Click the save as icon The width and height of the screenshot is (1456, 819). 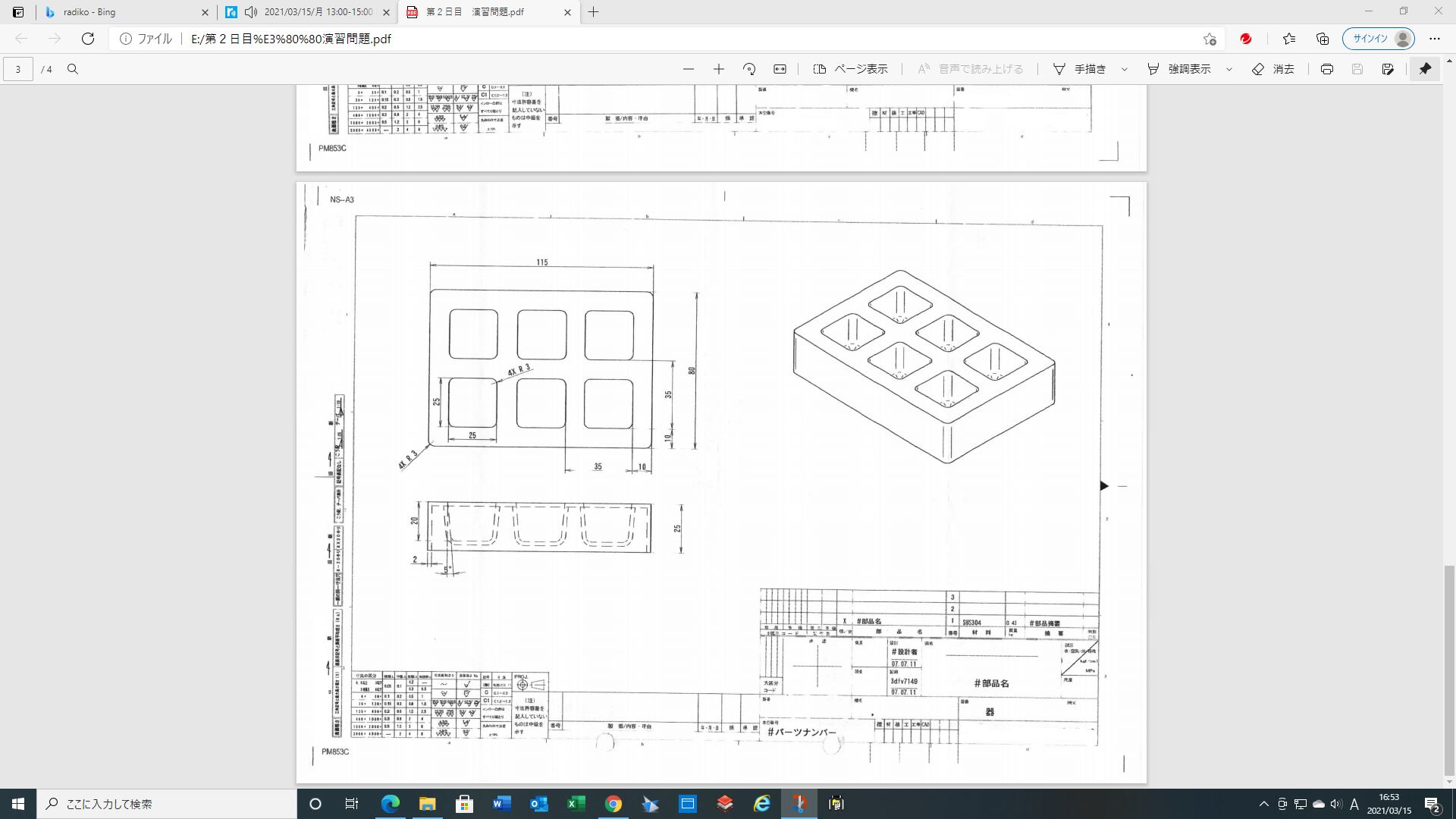1388,69
